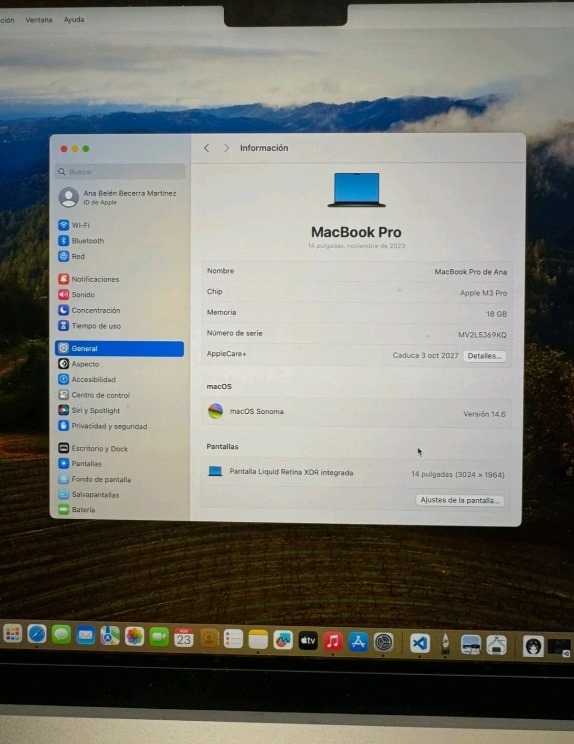
Task: Click Ajustes de la pantalla button
Action: 460,500
